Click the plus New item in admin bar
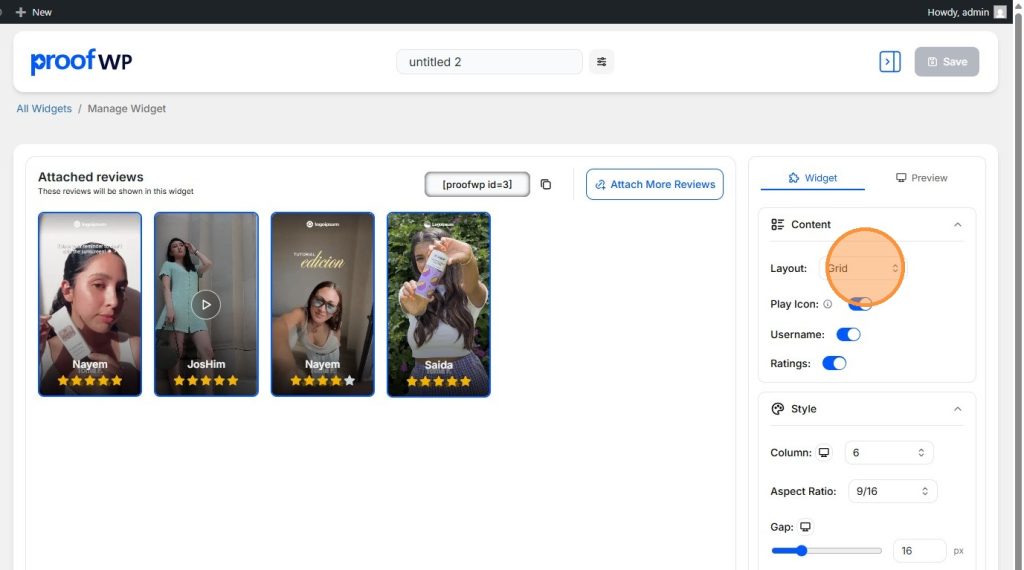 [x=33, y=12]
